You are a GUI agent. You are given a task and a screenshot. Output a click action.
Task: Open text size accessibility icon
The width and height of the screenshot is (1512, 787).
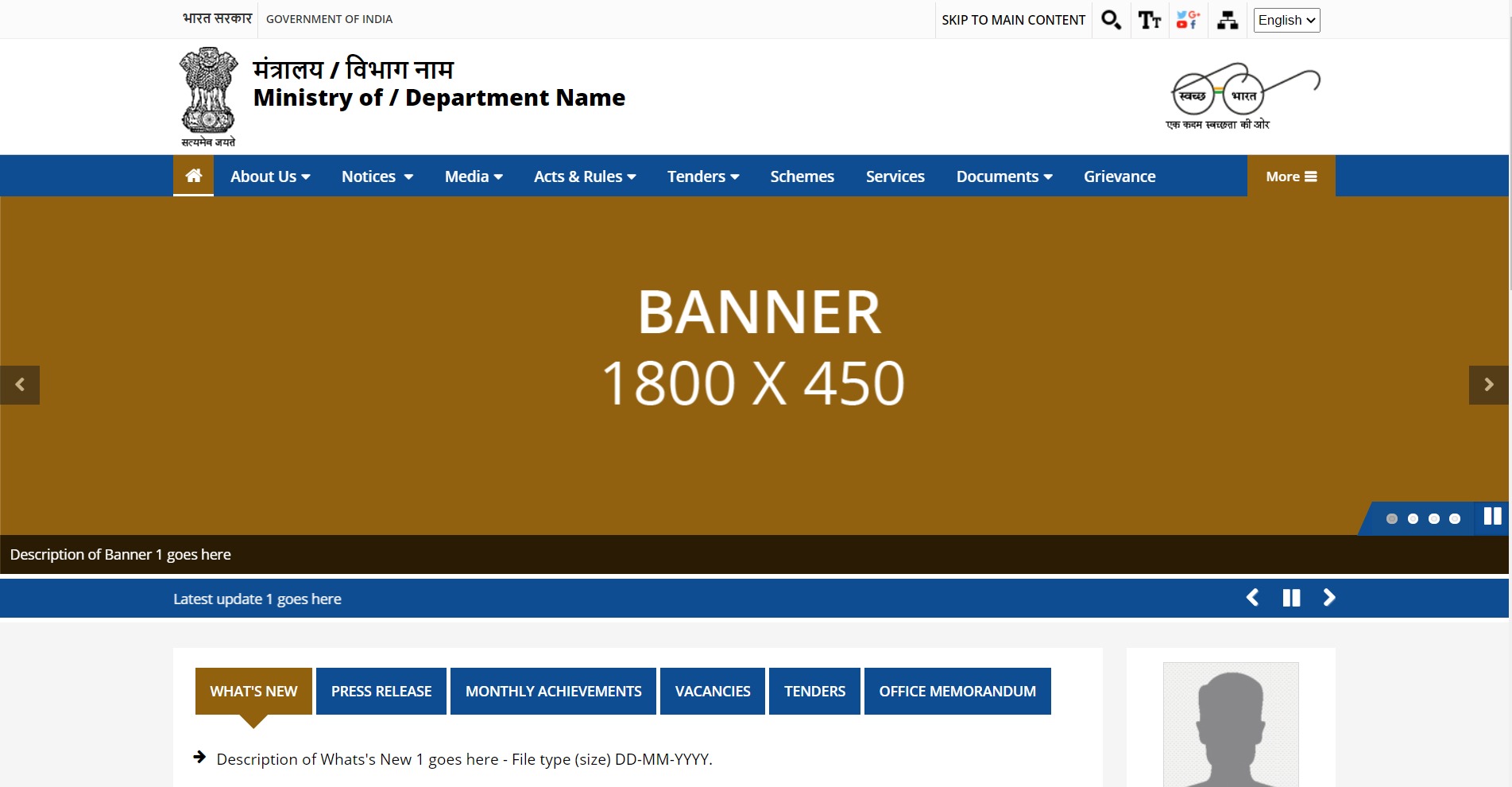click(1149, 20)
